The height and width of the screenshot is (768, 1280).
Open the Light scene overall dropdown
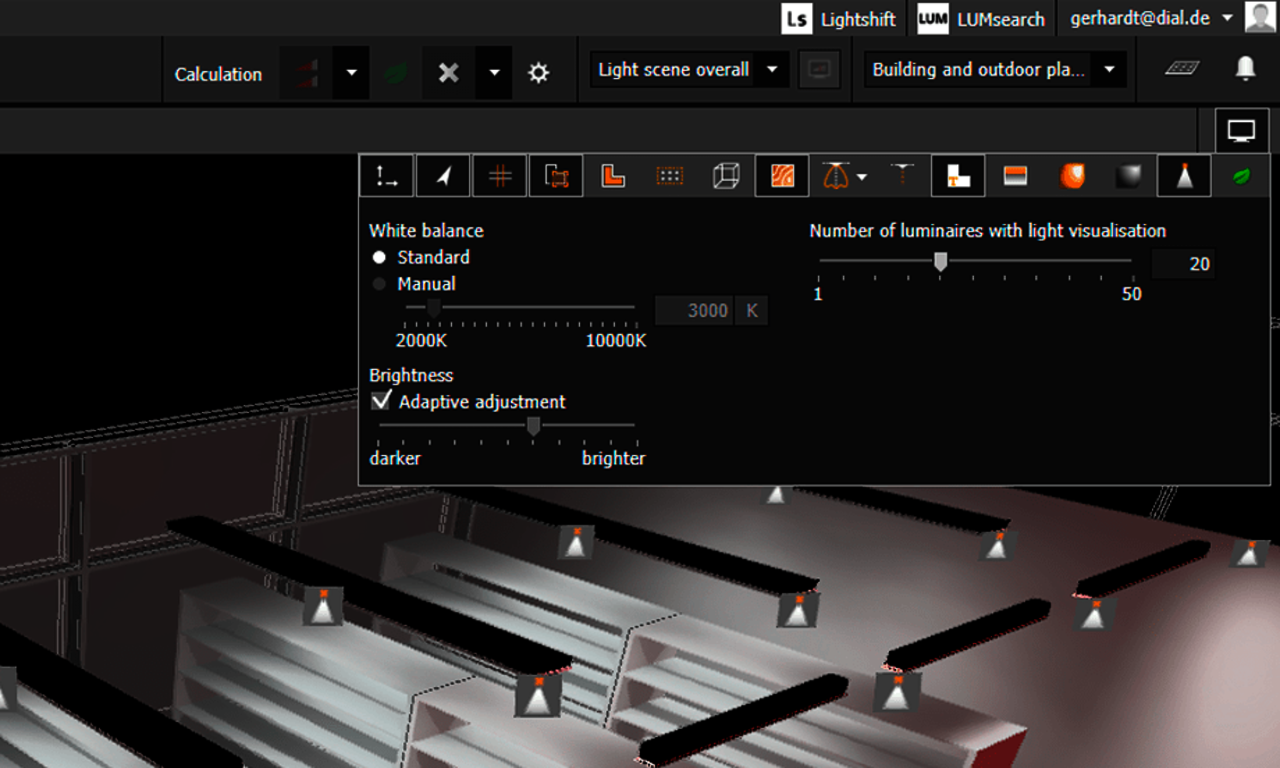pyautogui.click(x=688, y=70)
